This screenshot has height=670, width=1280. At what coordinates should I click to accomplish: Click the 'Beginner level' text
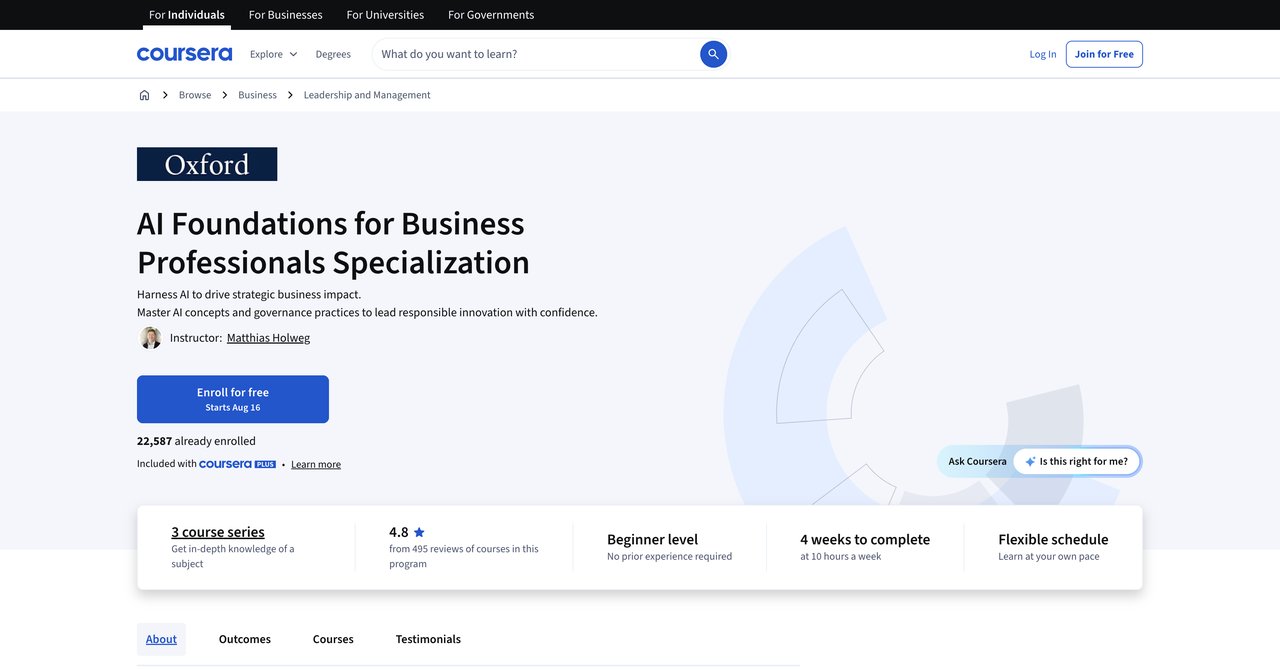tap(652, 539)
